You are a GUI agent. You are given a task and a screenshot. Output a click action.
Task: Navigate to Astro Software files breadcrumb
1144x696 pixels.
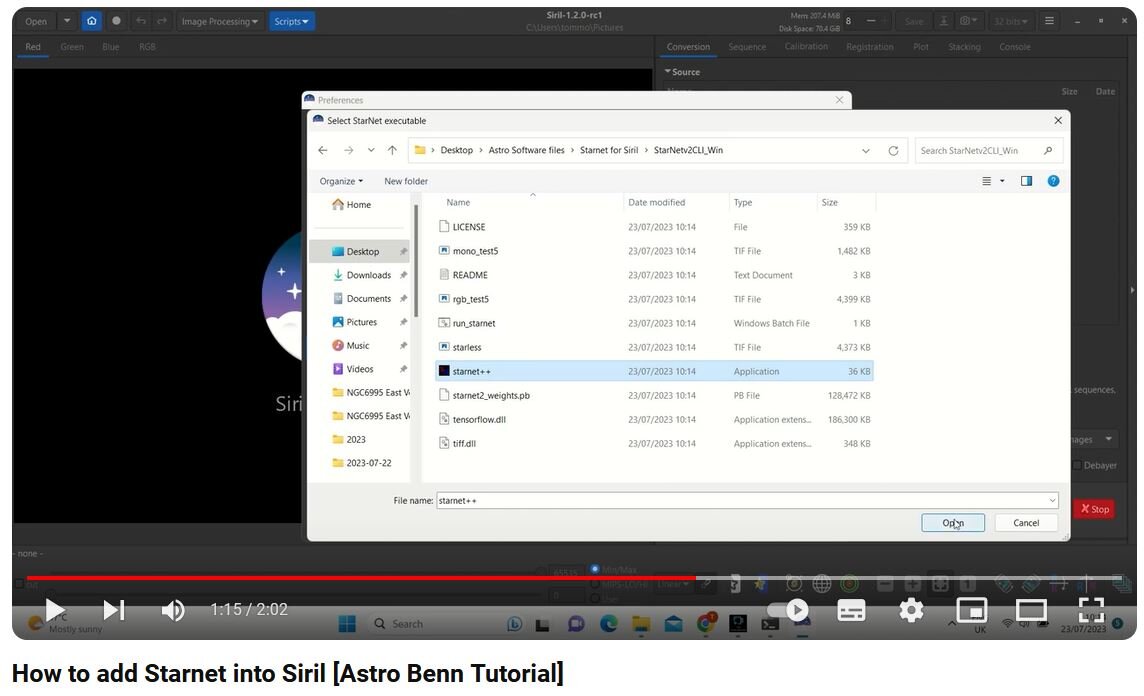[x=526, y=150]
